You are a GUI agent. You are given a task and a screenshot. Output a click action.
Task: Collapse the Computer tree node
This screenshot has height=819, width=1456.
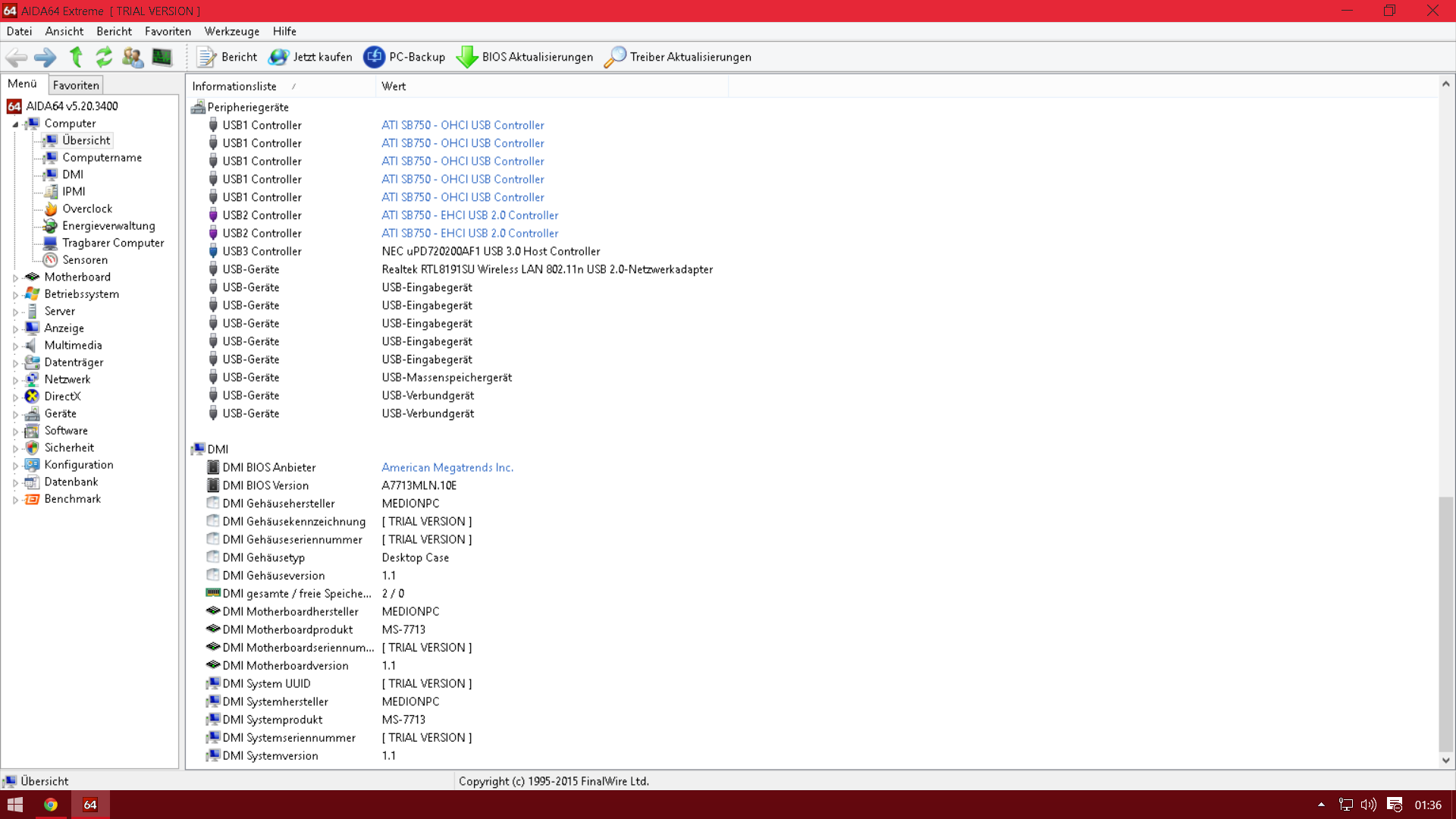point(15,124)
